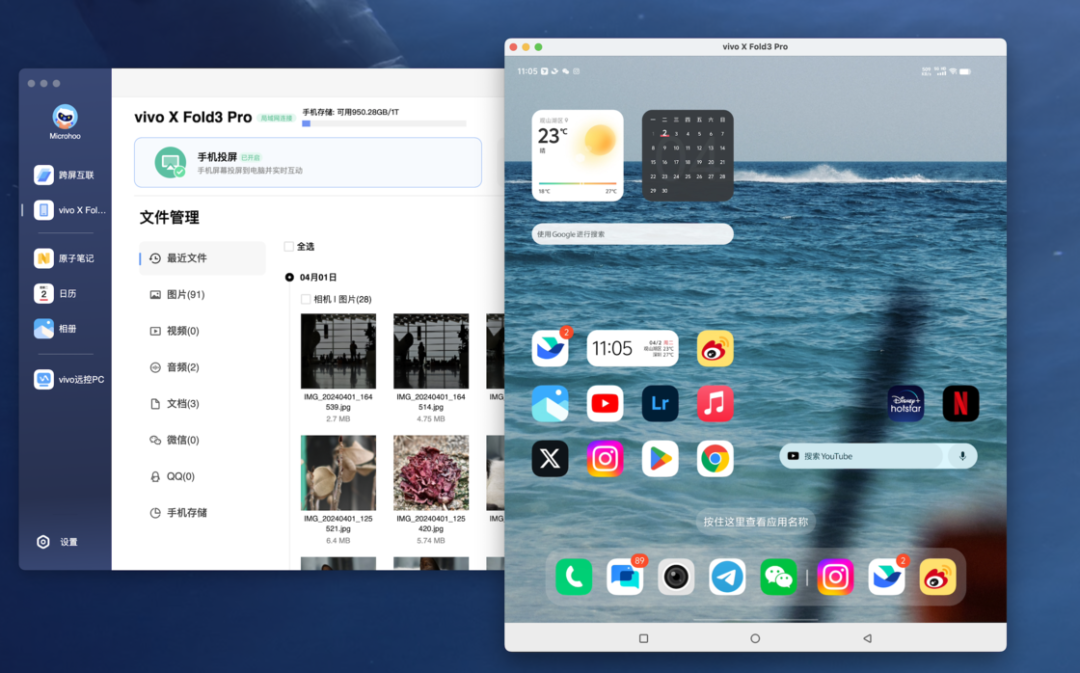The image size is (1080, 673).
Task: Collapse the 04月01日 date group
Action: click(x=289, y=277)
